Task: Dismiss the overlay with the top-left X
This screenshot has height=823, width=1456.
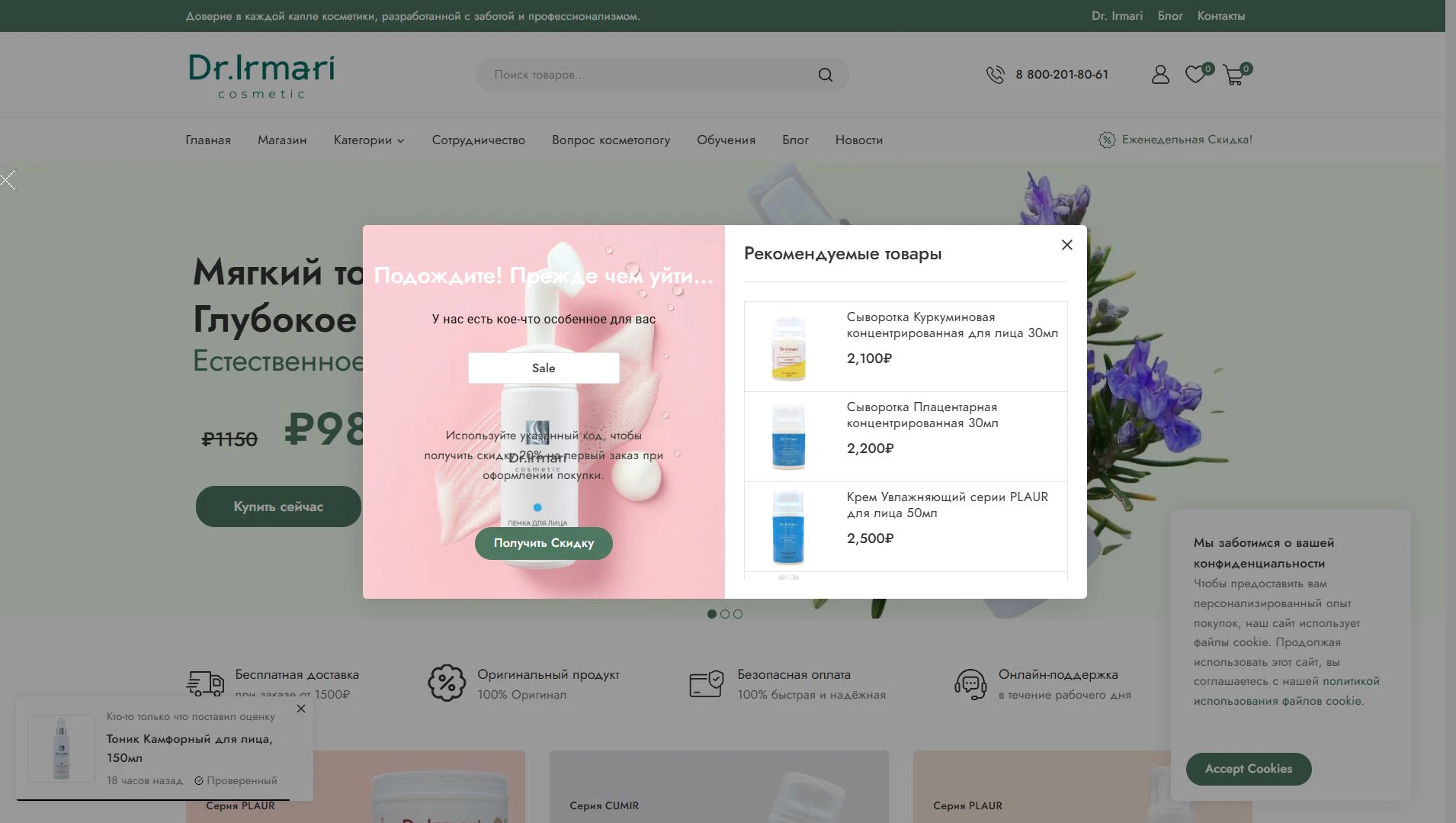Action: pos(8,180)
